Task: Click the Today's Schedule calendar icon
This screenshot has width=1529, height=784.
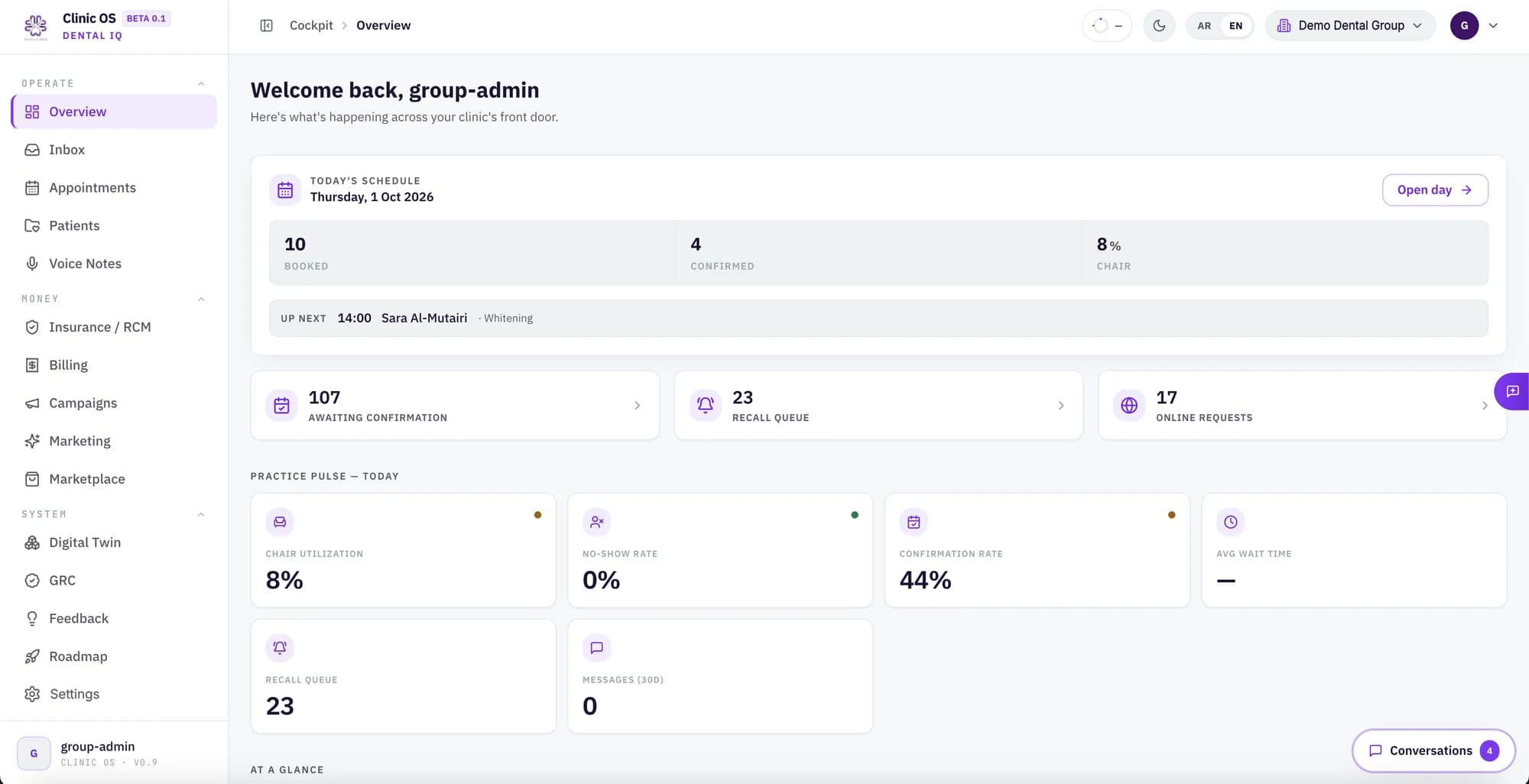Action: click(x=285, y=190)
